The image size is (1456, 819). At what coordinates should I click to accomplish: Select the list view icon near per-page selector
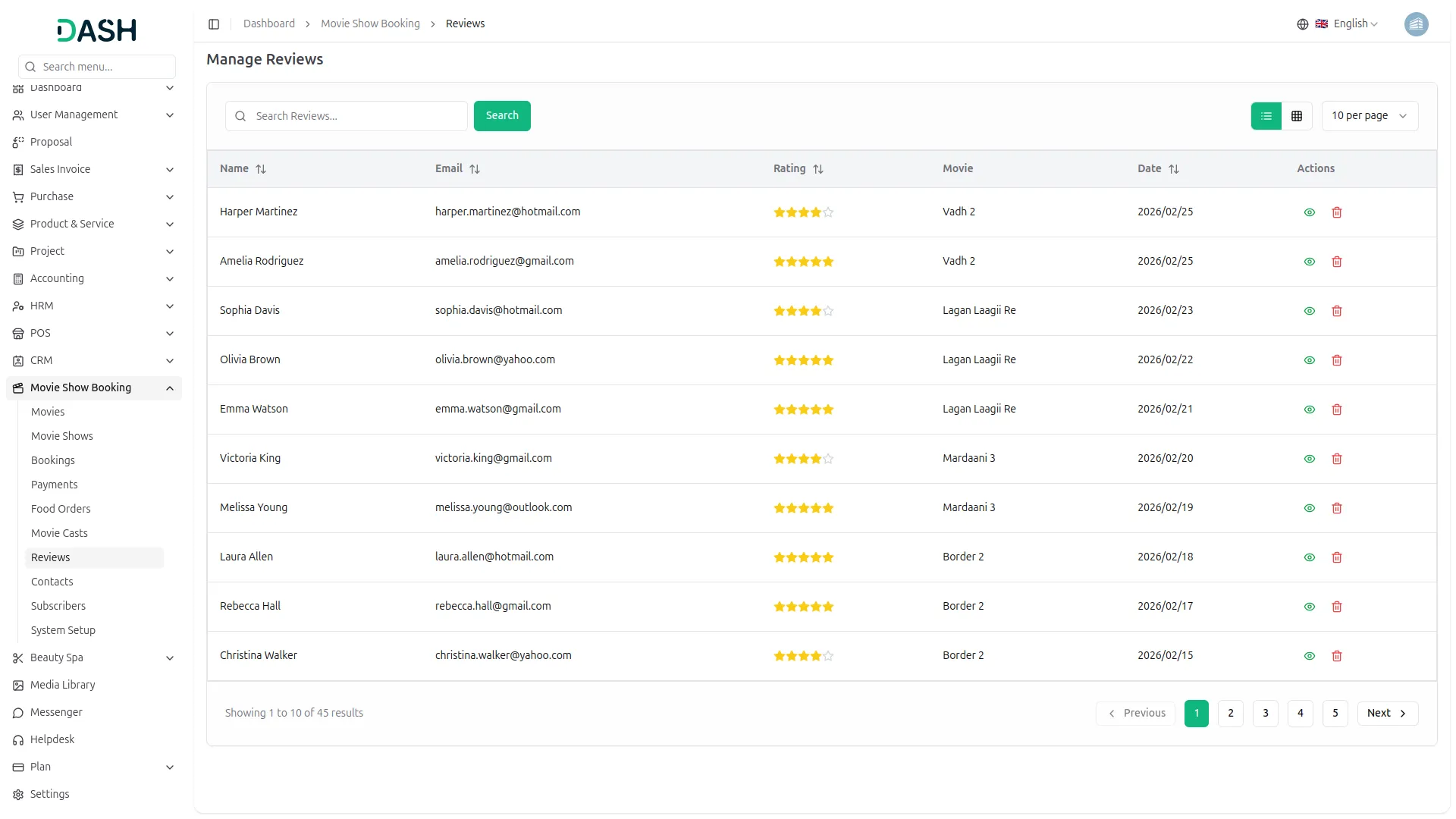point(1266,115)
